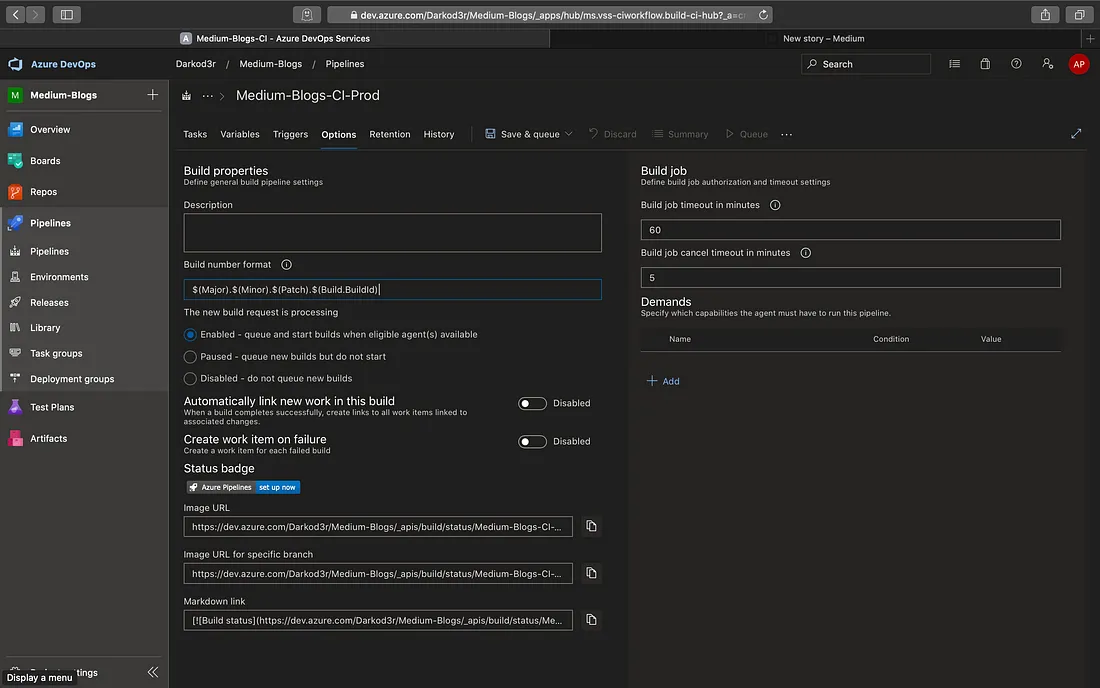
Task: Click Build job cancel timeout field
Action: coord(850,278)
